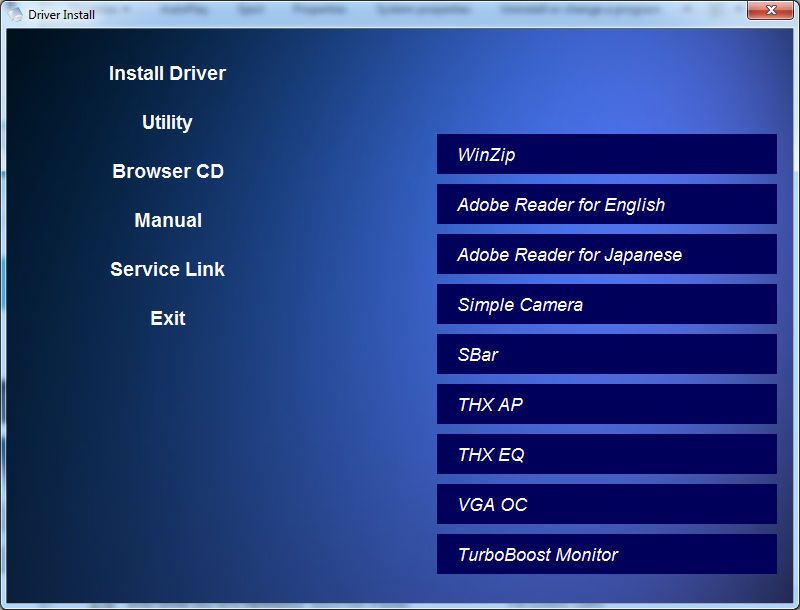Screen dimensions: 800x610
Task: Choose Adobe Reader for Japanese
Action: coord(606,254)
